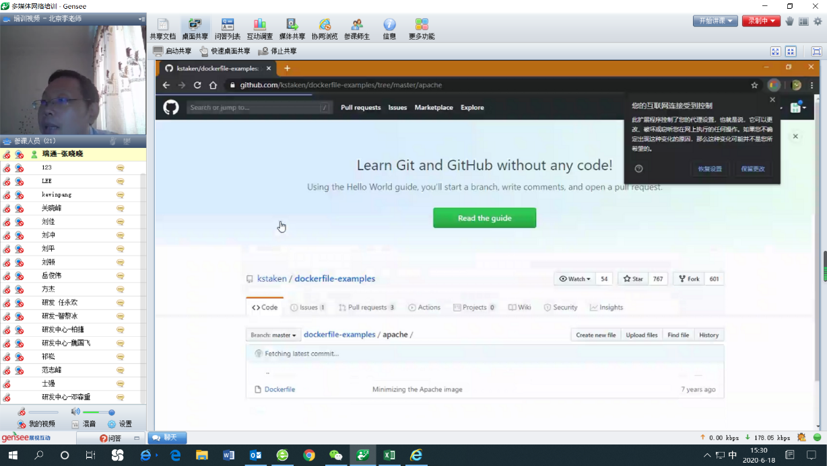827x466 pixels.
Task: Open the 问答 Q&A panel at bottom
Action: point(110,438)
